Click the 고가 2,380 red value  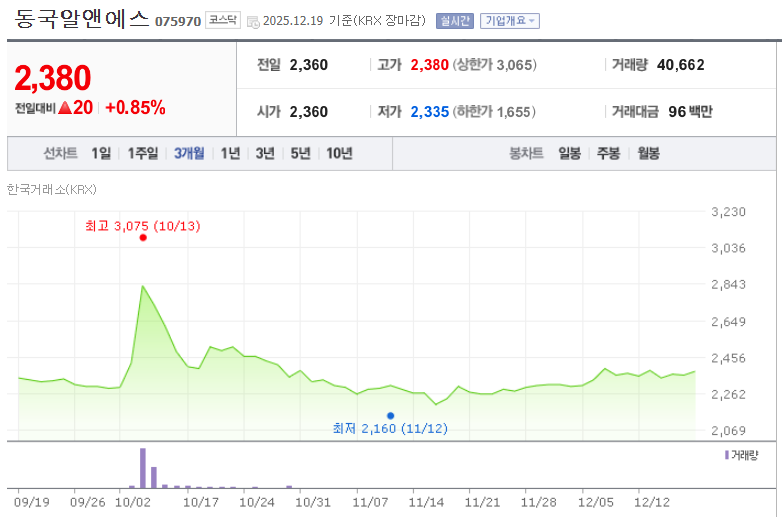pyautogui.click(x=429, y=65)
